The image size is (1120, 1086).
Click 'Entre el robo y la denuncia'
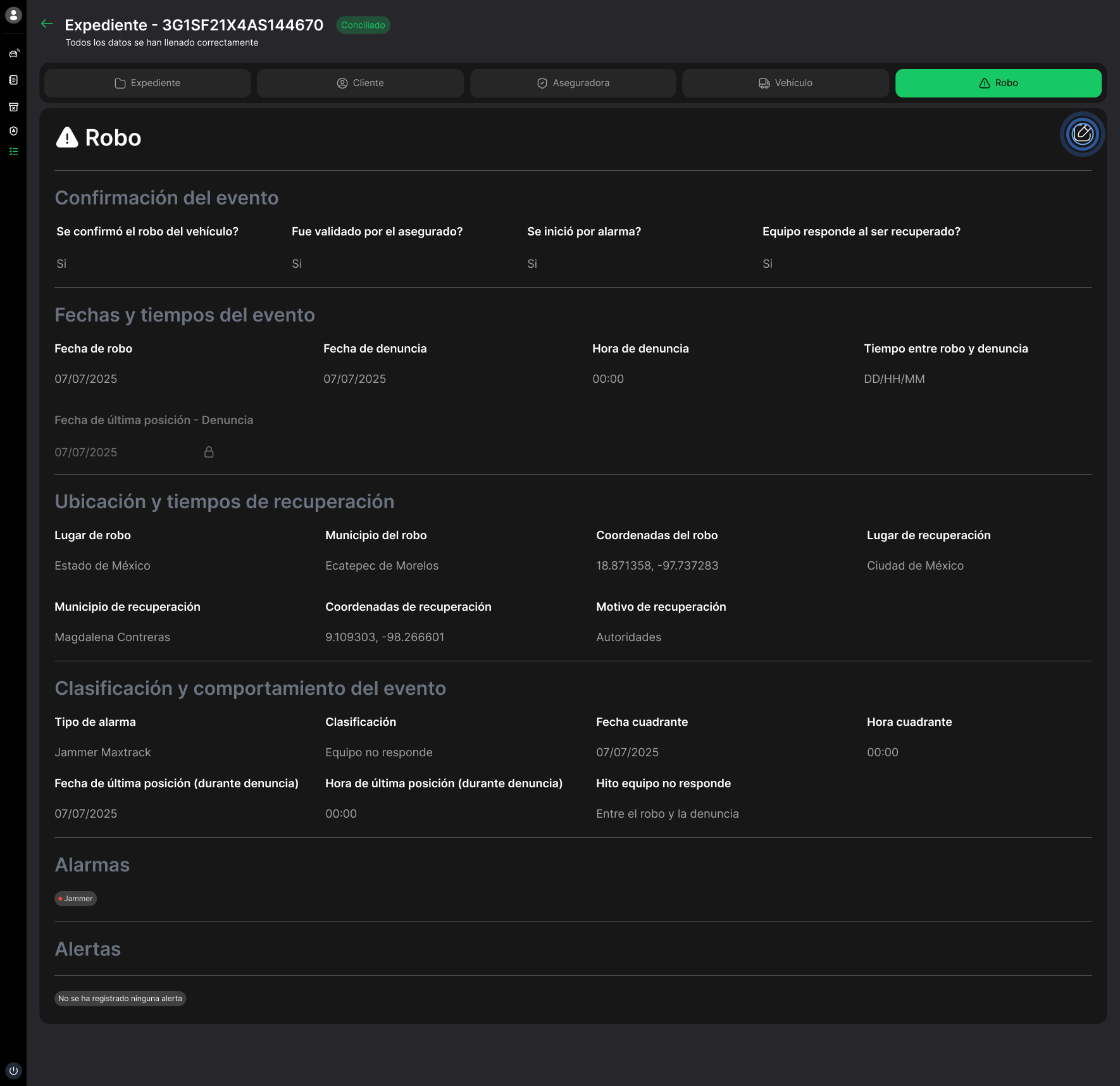[668, 814]
